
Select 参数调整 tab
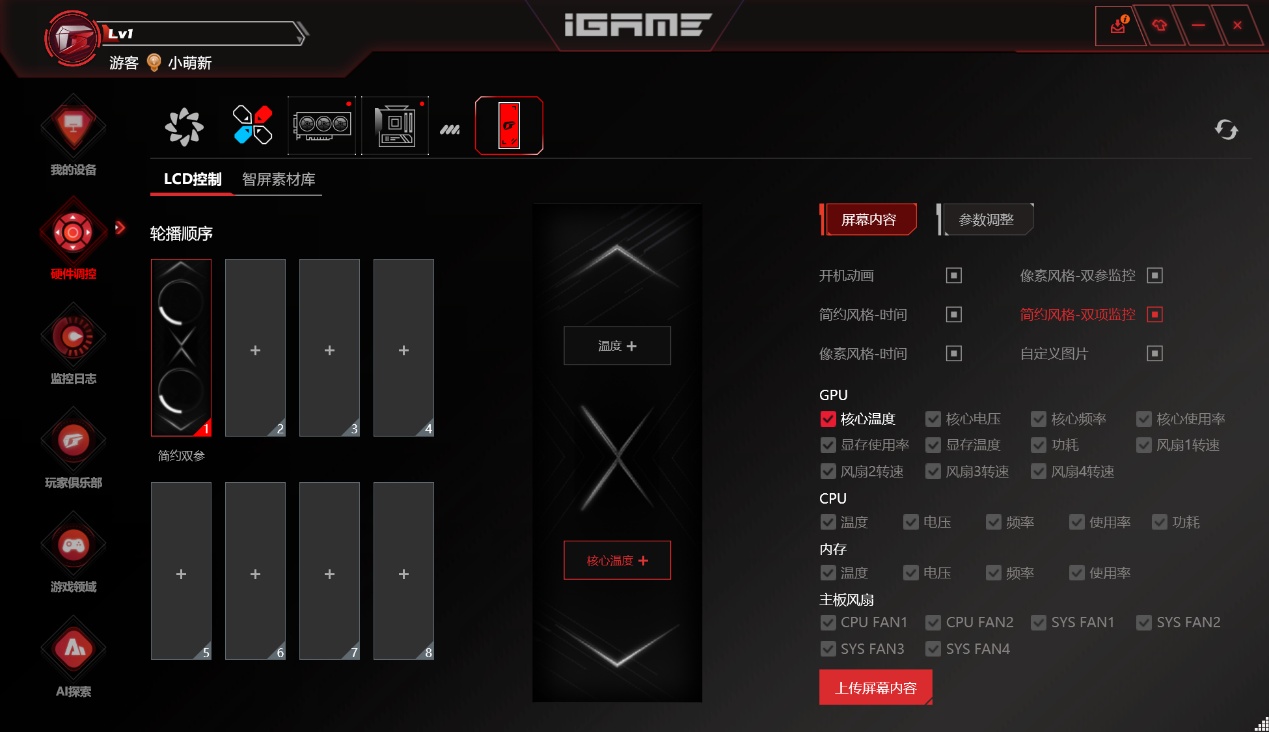tap(986, 219)
